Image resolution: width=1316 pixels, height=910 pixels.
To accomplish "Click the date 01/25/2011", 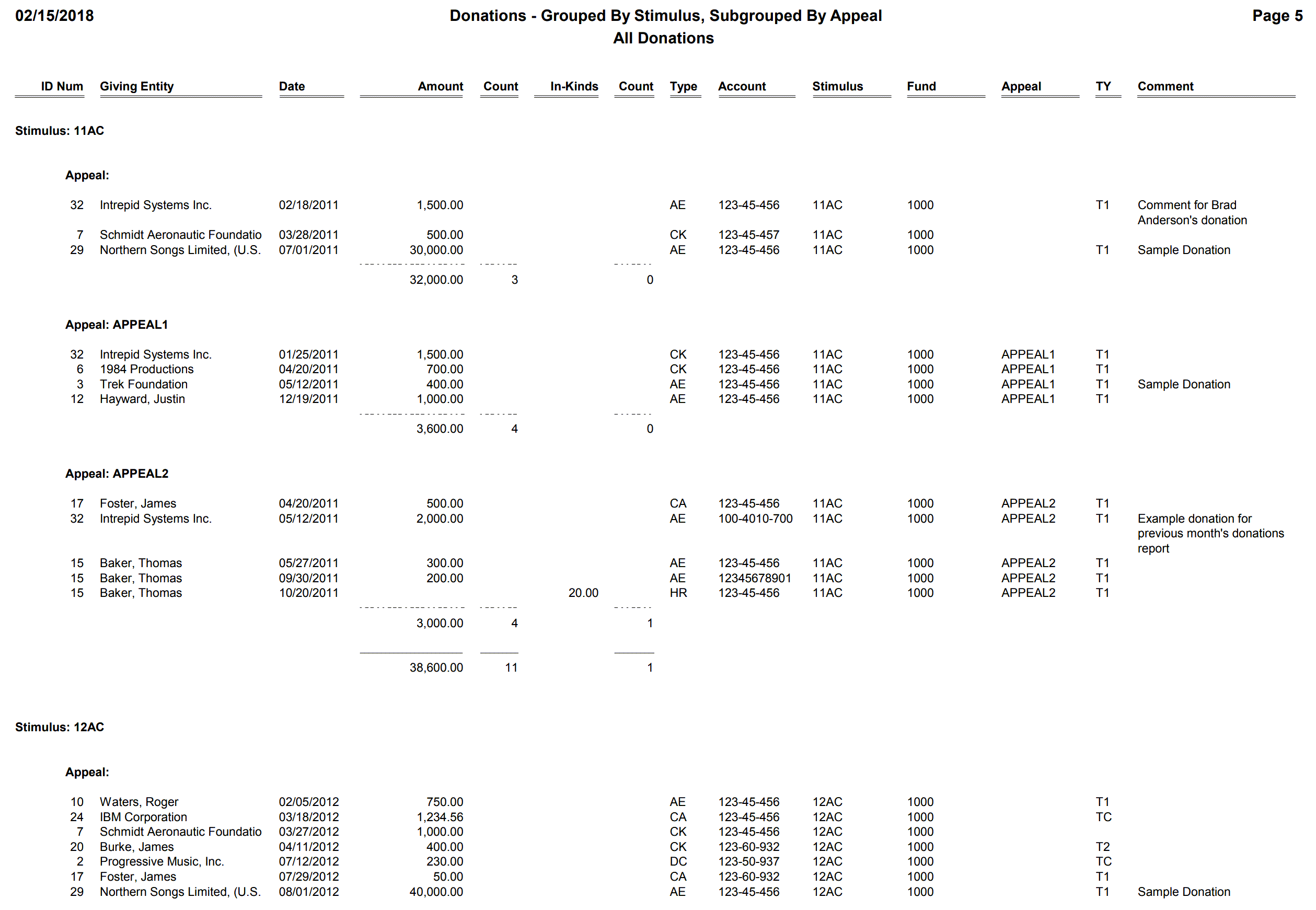I will (308, 354).
